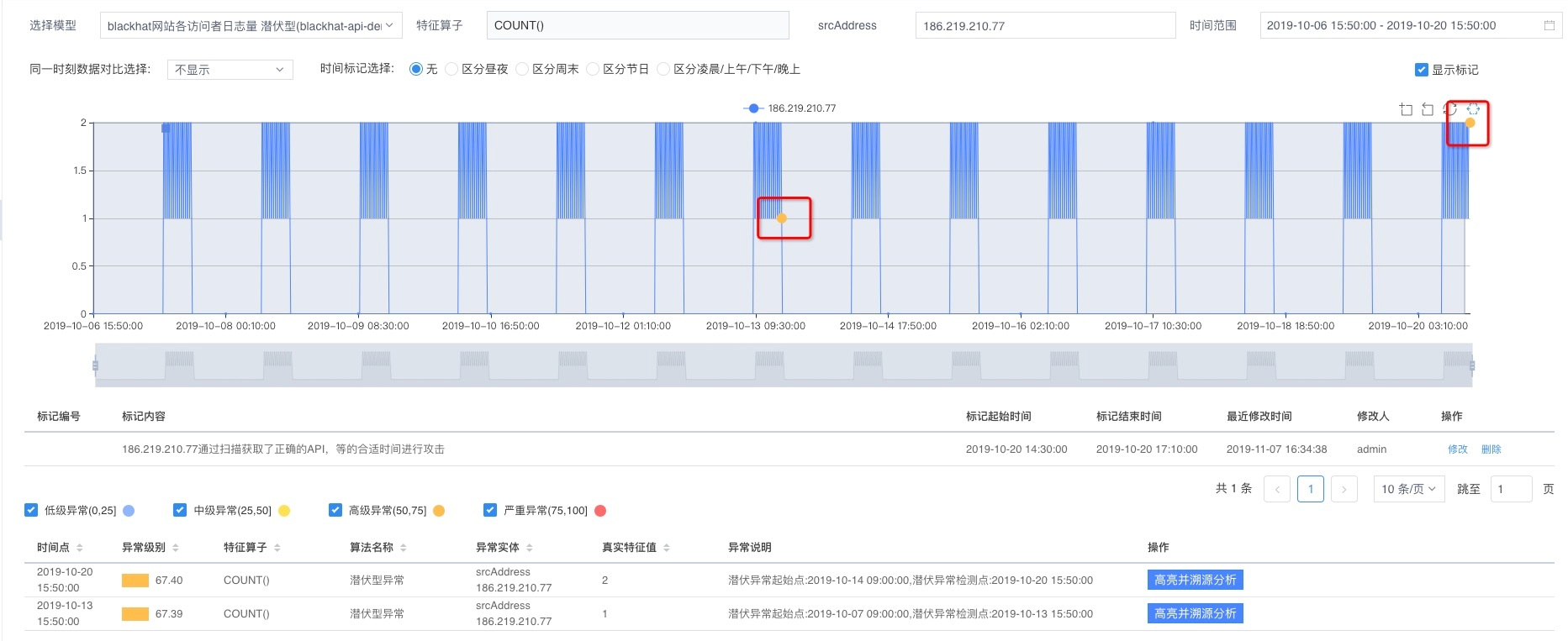The width and height of the screenshot is (1568, 641).
Task: Open the time range calendar icon
Action: [x=1550, y=25]
